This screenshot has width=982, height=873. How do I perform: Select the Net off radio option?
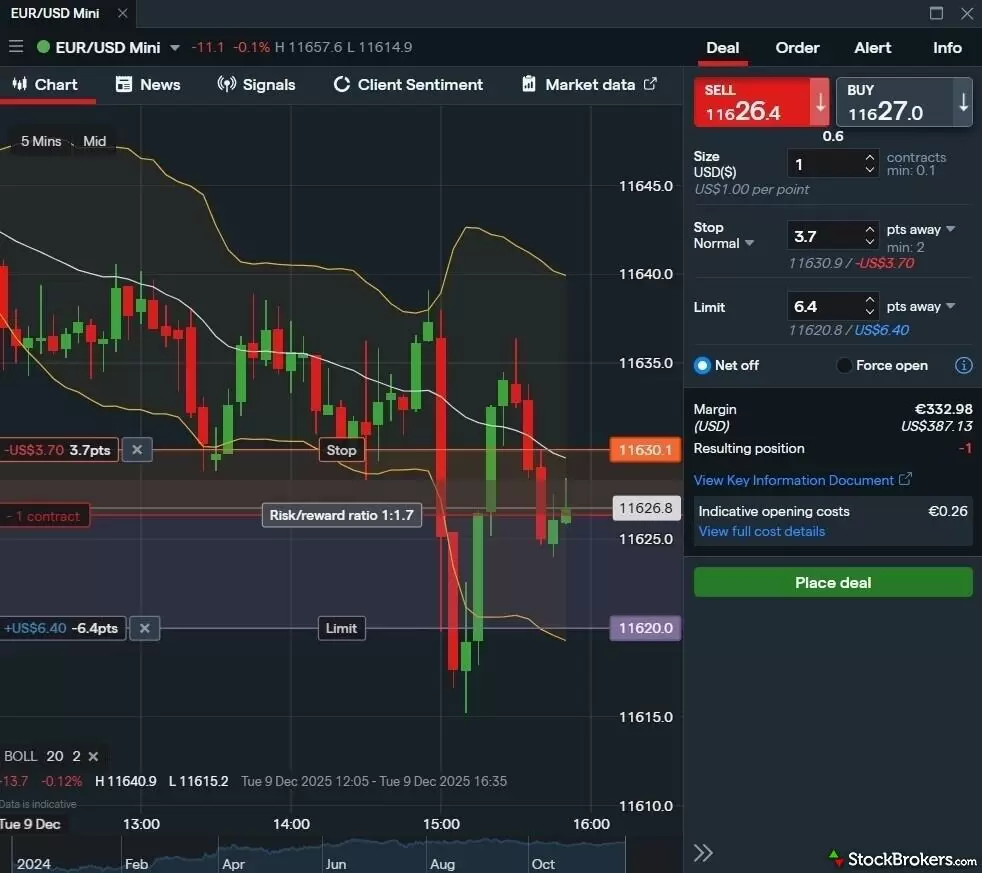(702, 365)
